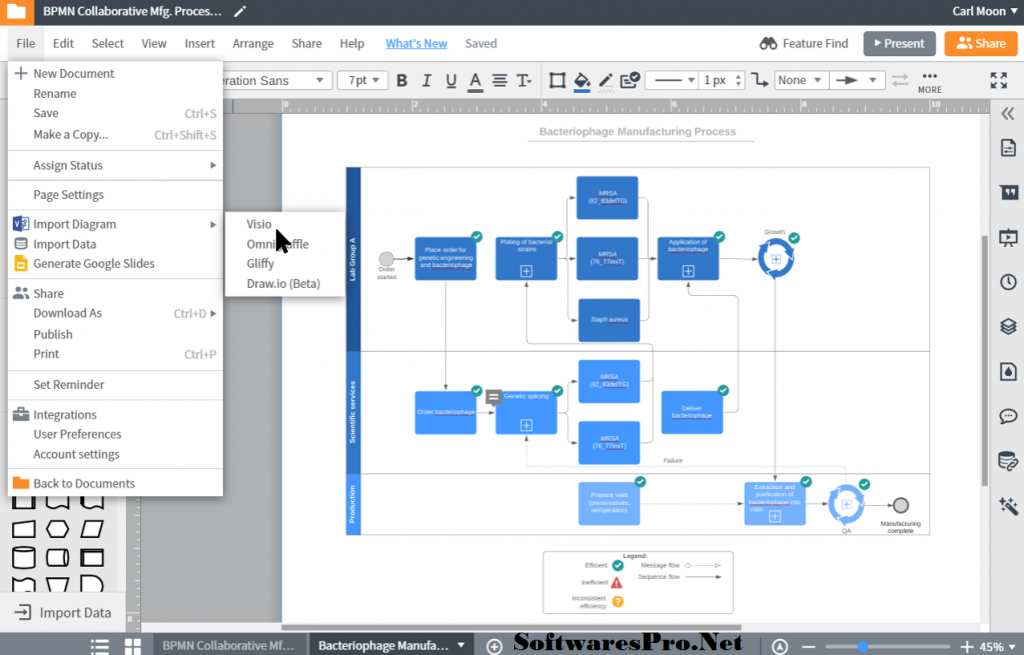
Task: Open the revision history clock icon
Action: [x=1008, y=282]
